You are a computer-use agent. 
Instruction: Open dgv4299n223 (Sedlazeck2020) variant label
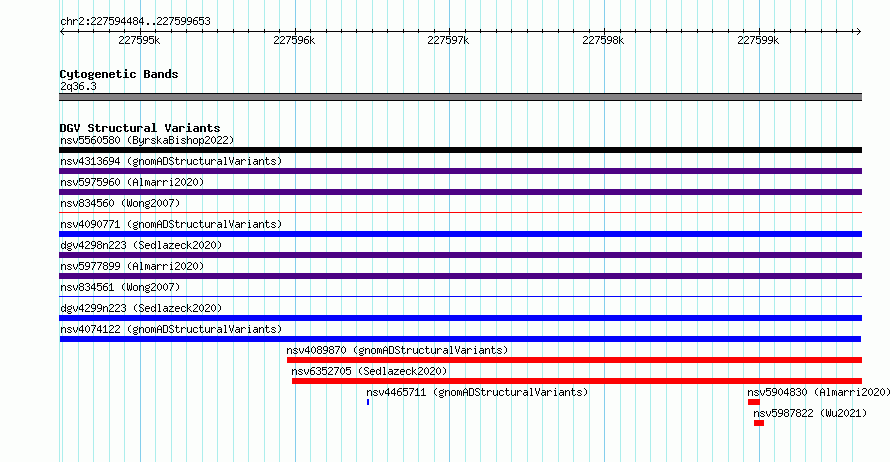coord(141,308)
